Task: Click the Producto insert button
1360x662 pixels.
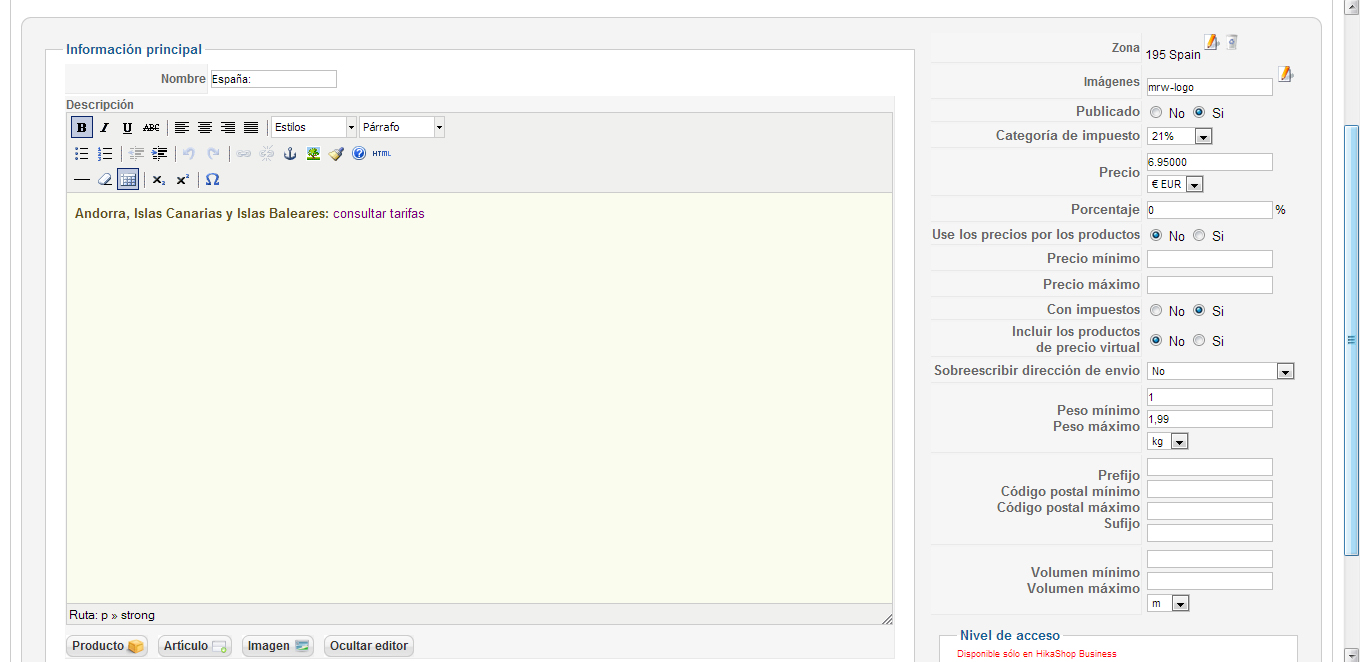Action: (108, 646)
